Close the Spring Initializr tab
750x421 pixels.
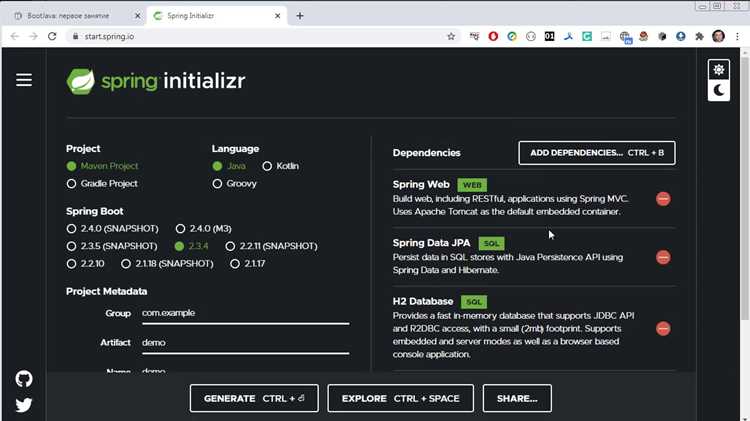click(277, 16)
